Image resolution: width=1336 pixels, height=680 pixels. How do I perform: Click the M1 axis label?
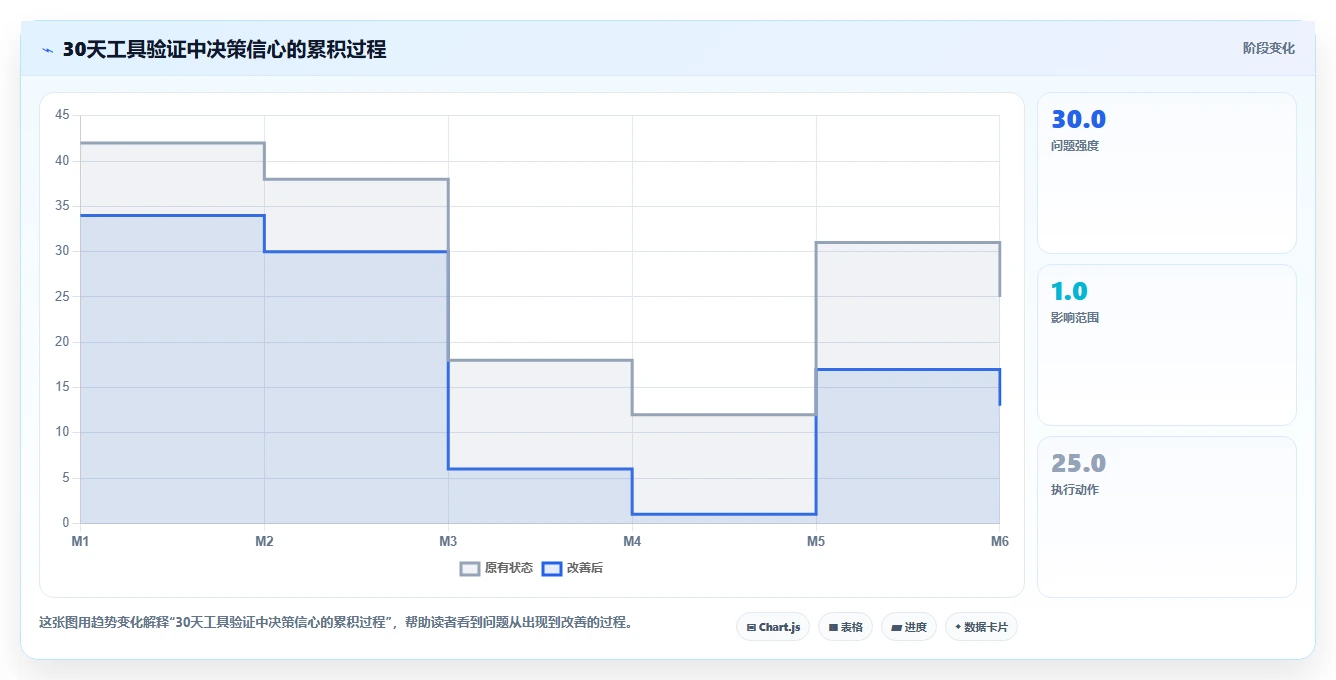coord(80,541)
